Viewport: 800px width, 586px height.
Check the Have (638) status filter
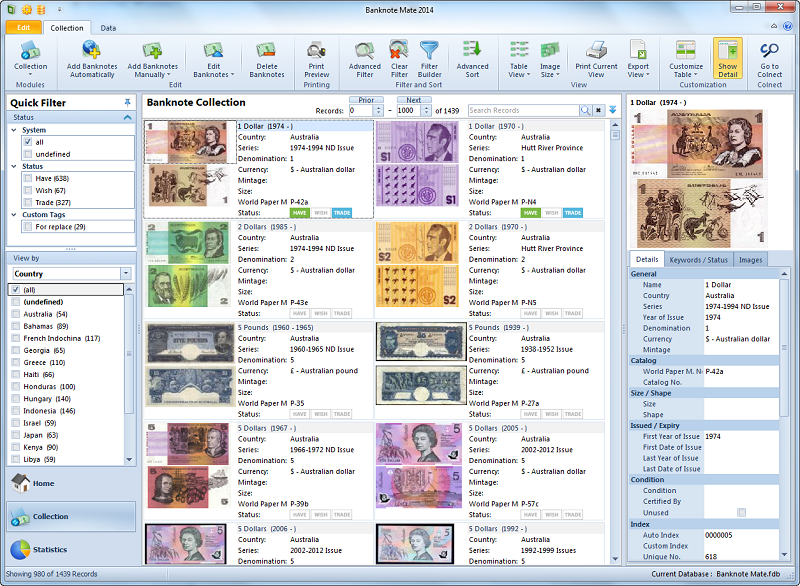click(28, 178)
